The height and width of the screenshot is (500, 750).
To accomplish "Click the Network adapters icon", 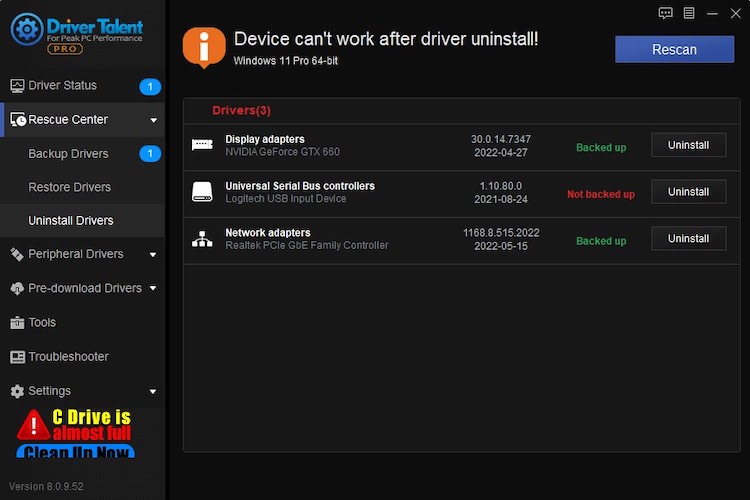I will tap(202, 238).
